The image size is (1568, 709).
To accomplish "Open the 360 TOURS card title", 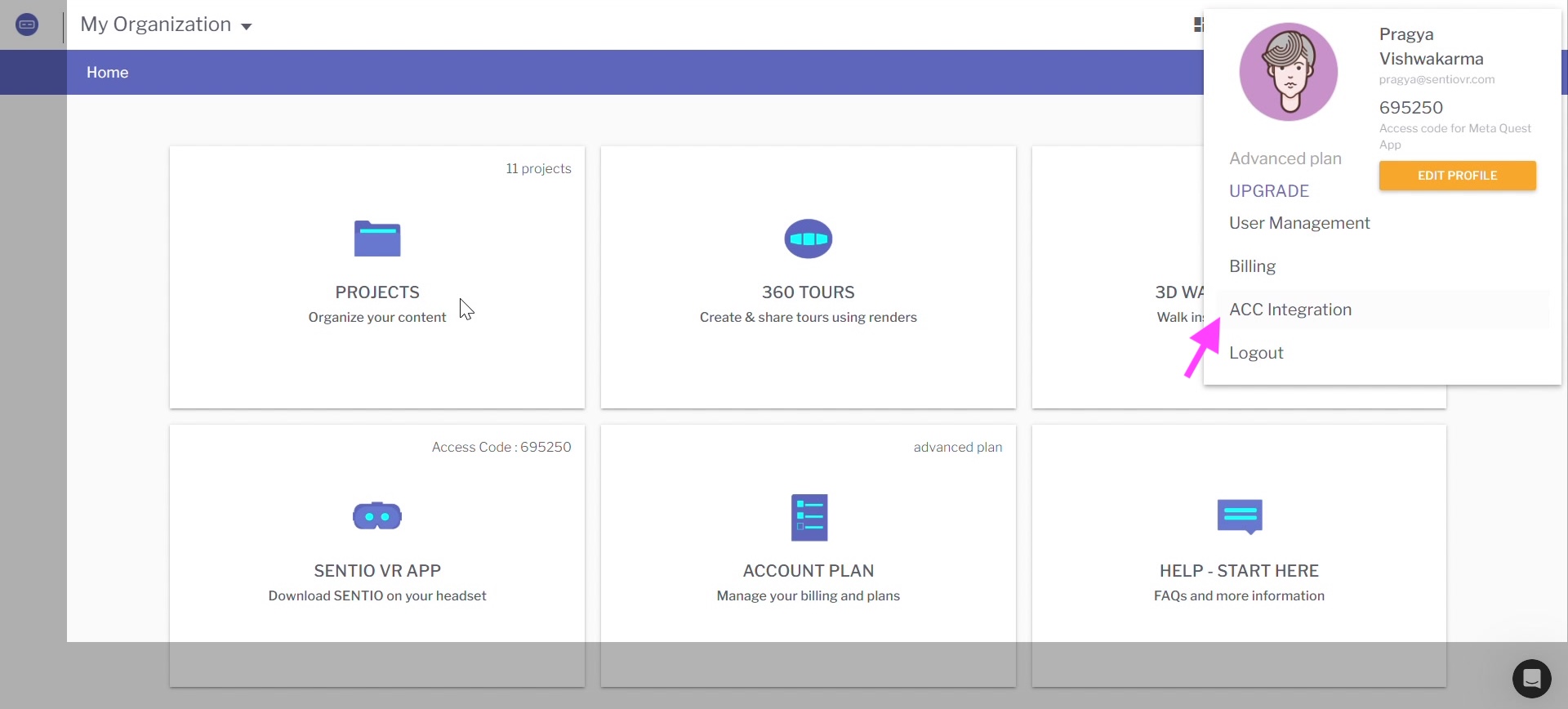I will pyautogui.click(x=808, y=292).
